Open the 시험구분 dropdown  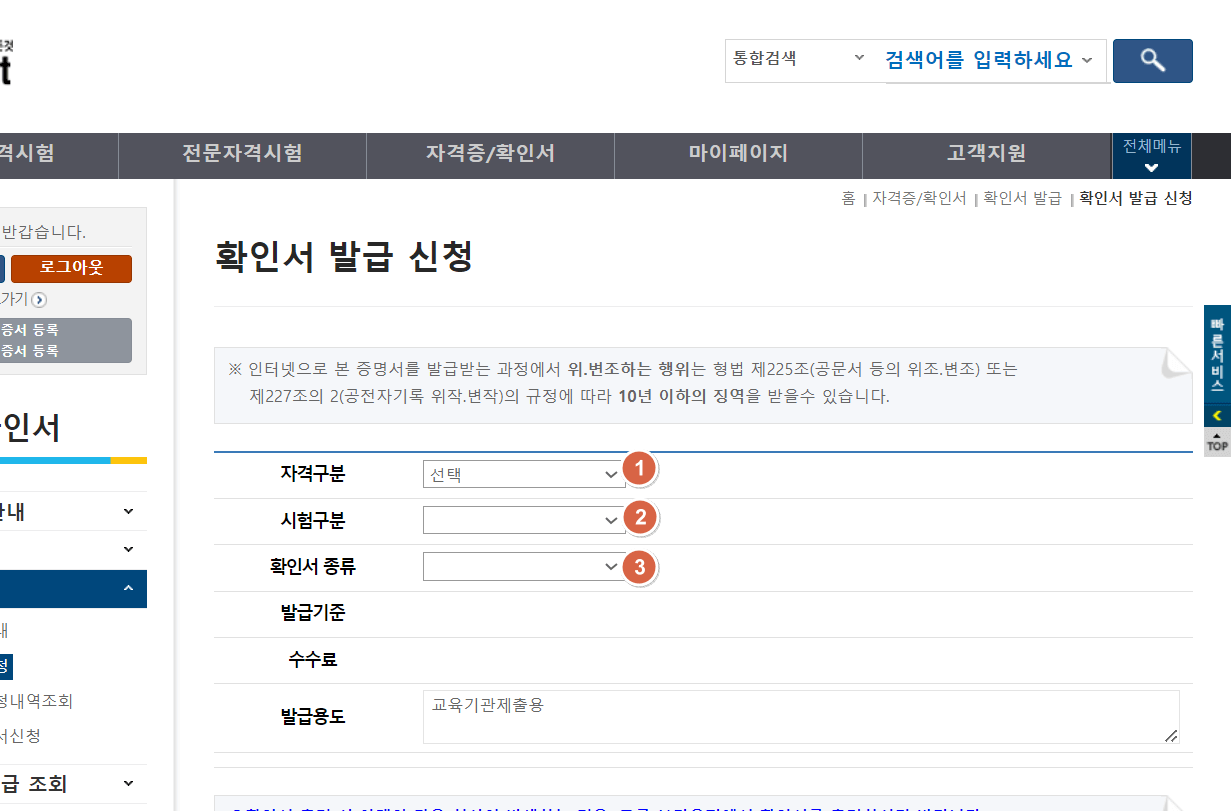tap(523, 520)
